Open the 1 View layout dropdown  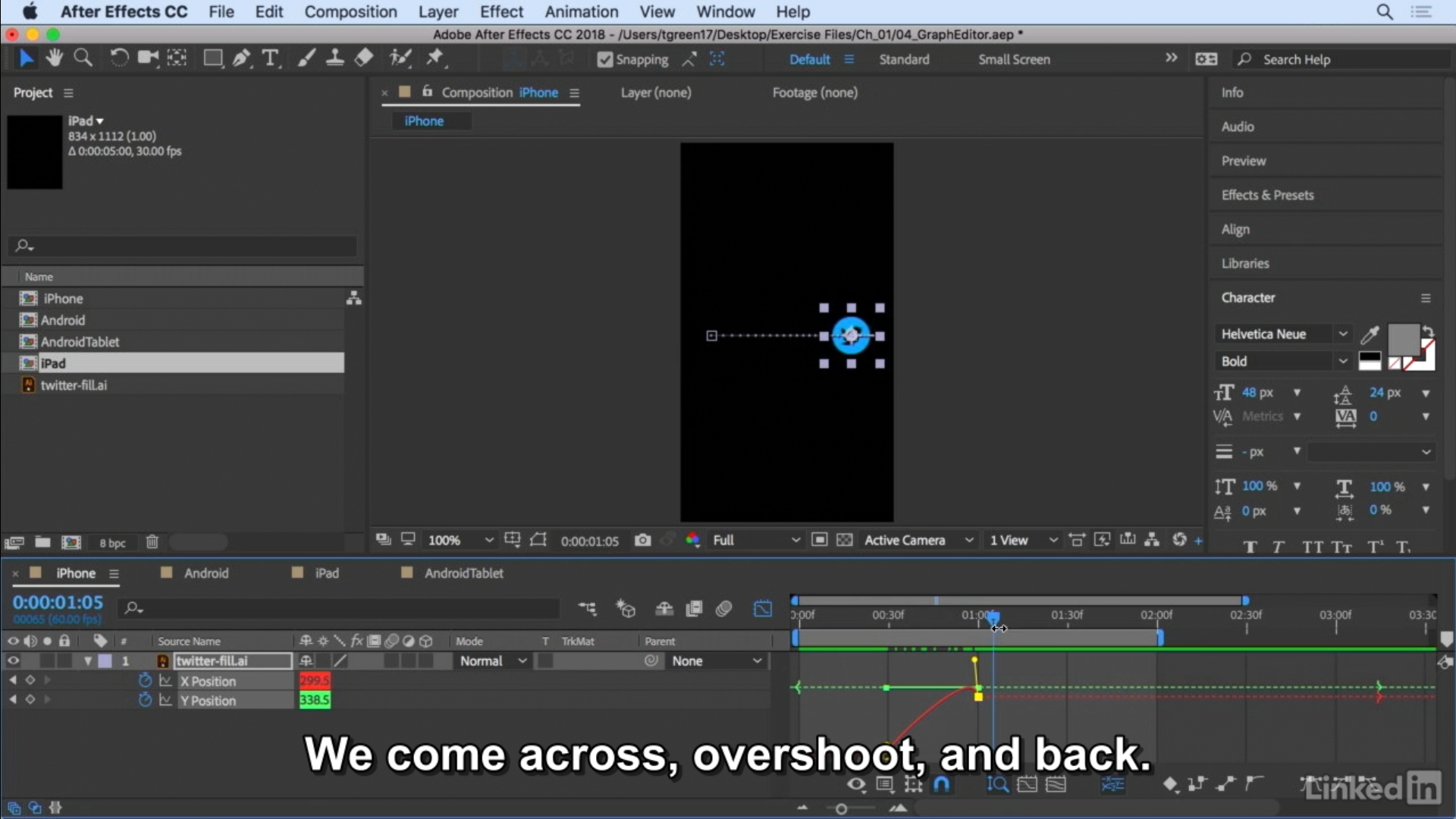pyautogui.click(x=1023, y=540)
